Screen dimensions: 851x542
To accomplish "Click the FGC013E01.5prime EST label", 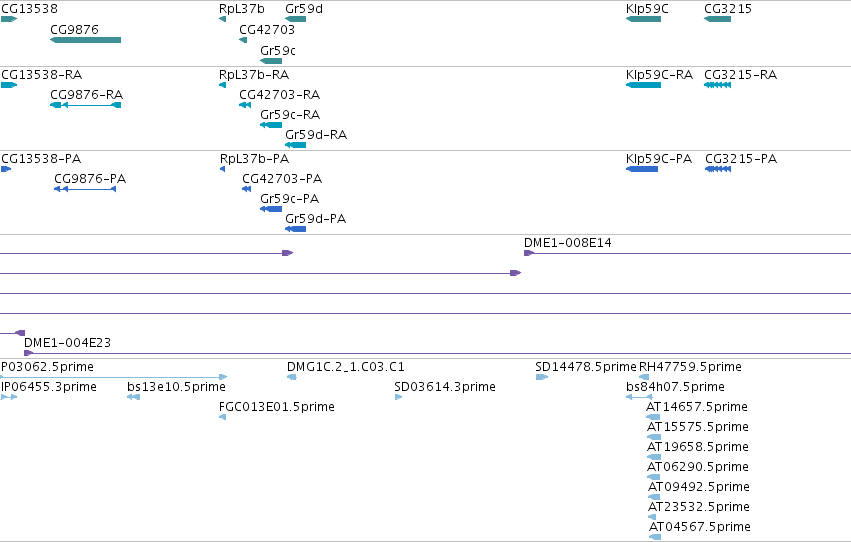I will tap(277, 407).
